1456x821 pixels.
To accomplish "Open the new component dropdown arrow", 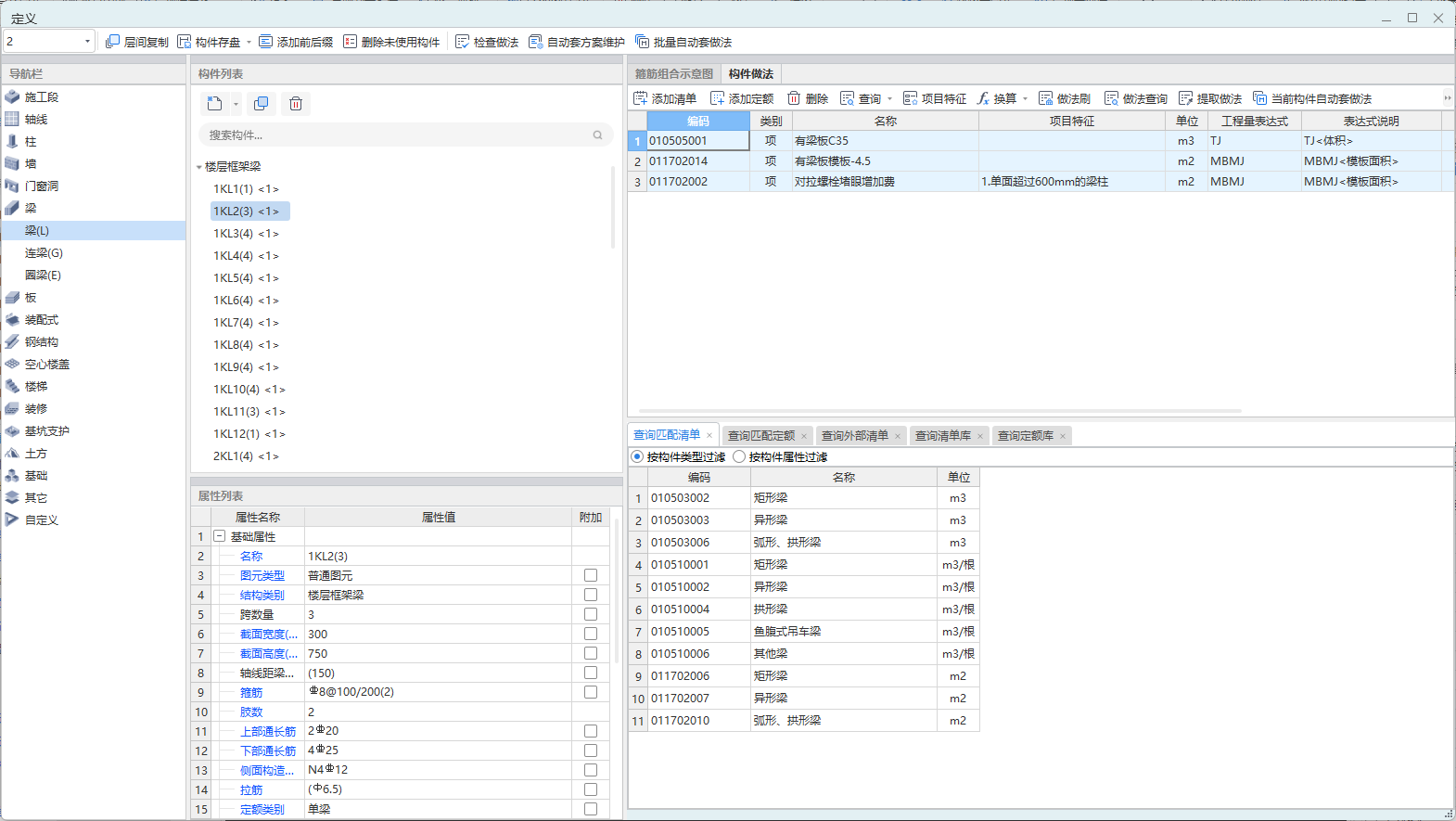I will 236,104.
